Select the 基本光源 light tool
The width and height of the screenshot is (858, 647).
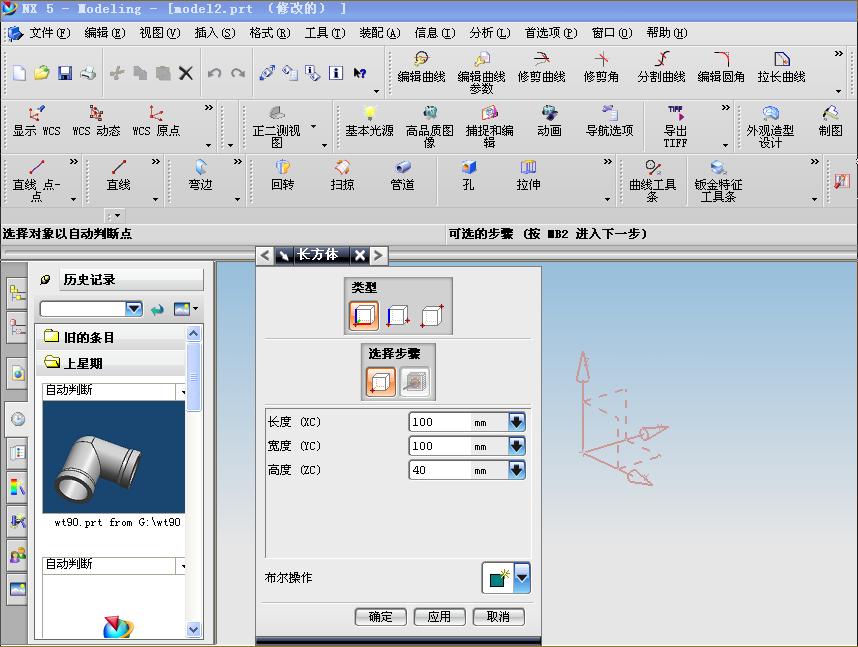tap(369, 121)
